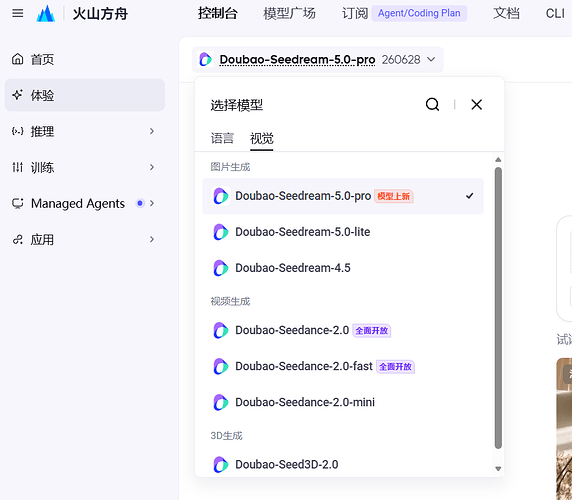572x500 pixels.
Task: Click the scrollbar down arrow
Action: point(498,469)
